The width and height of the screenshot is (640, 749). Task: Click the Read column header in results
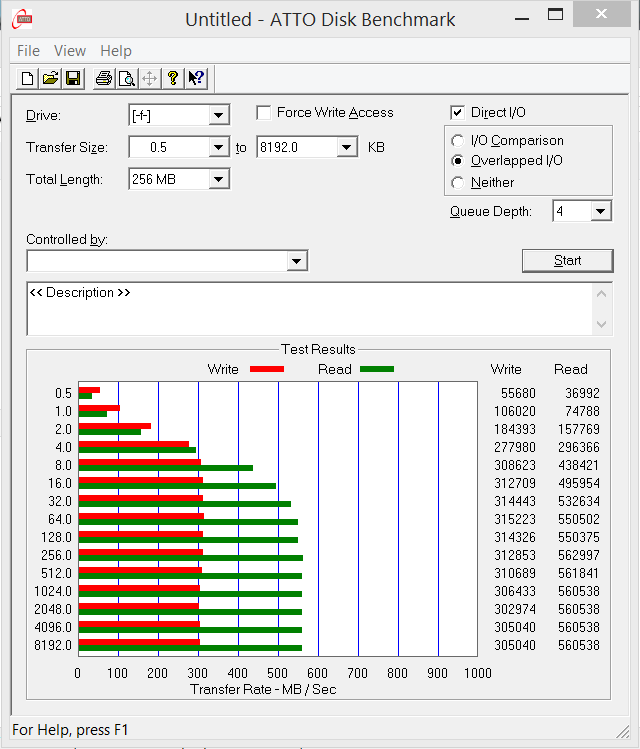571,369
